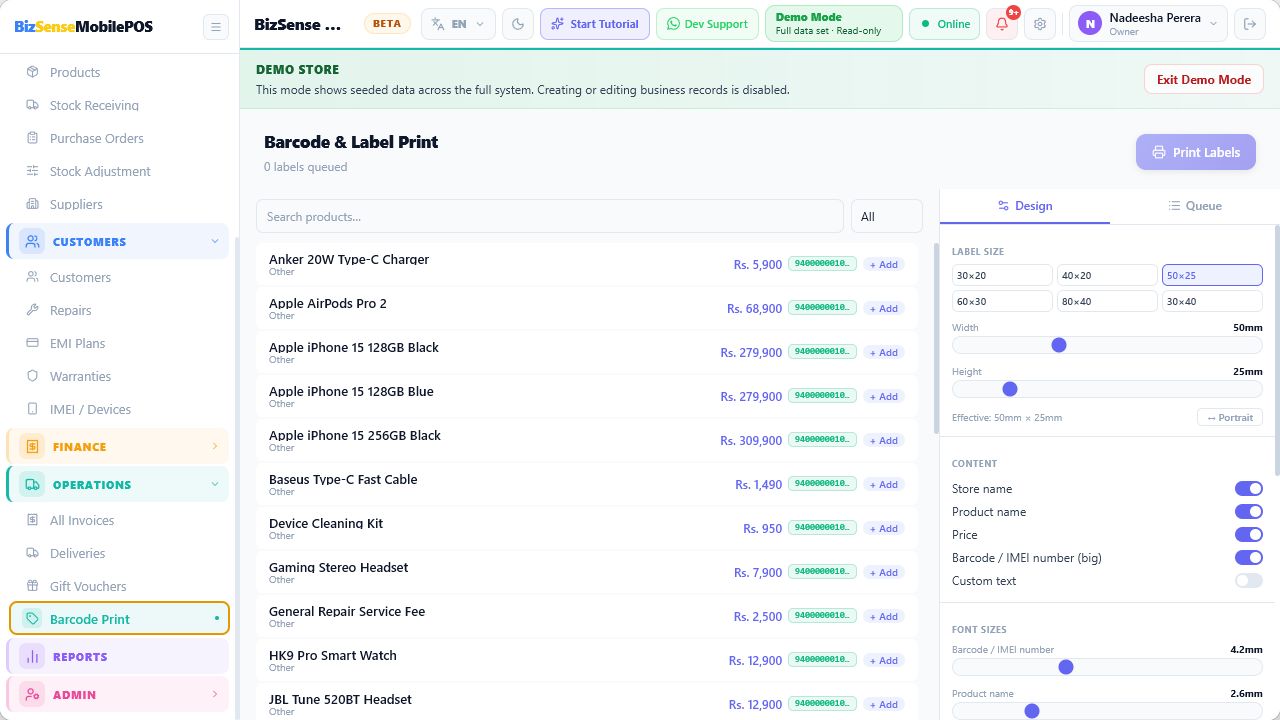Collapse the OPERATIONS section chevron
This screenshot has width=1280, height=720.
click(x=214, y=485)
